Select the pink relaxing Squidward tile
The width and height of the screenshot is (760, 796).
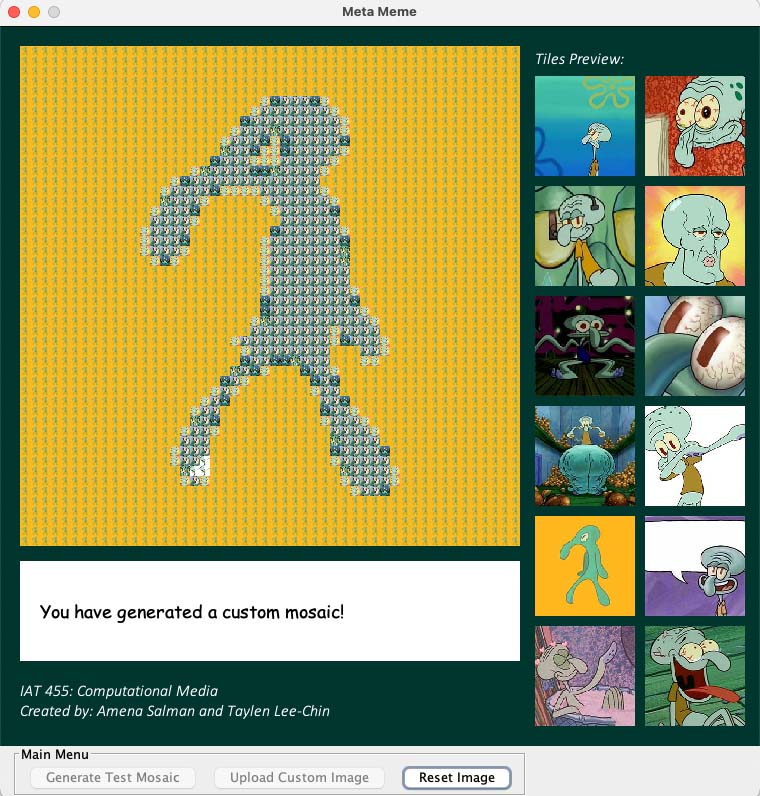[x=585, y=676]
